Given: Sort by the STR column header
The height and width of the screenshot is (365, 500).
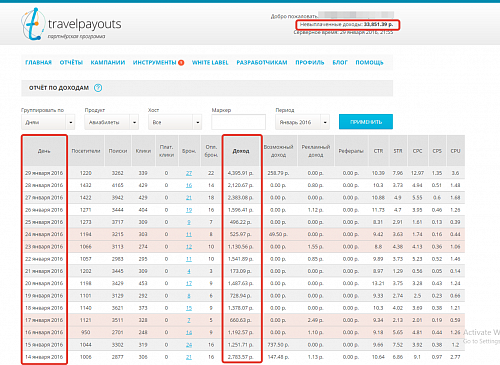Looking at the screenshot, I should (398, 151).
